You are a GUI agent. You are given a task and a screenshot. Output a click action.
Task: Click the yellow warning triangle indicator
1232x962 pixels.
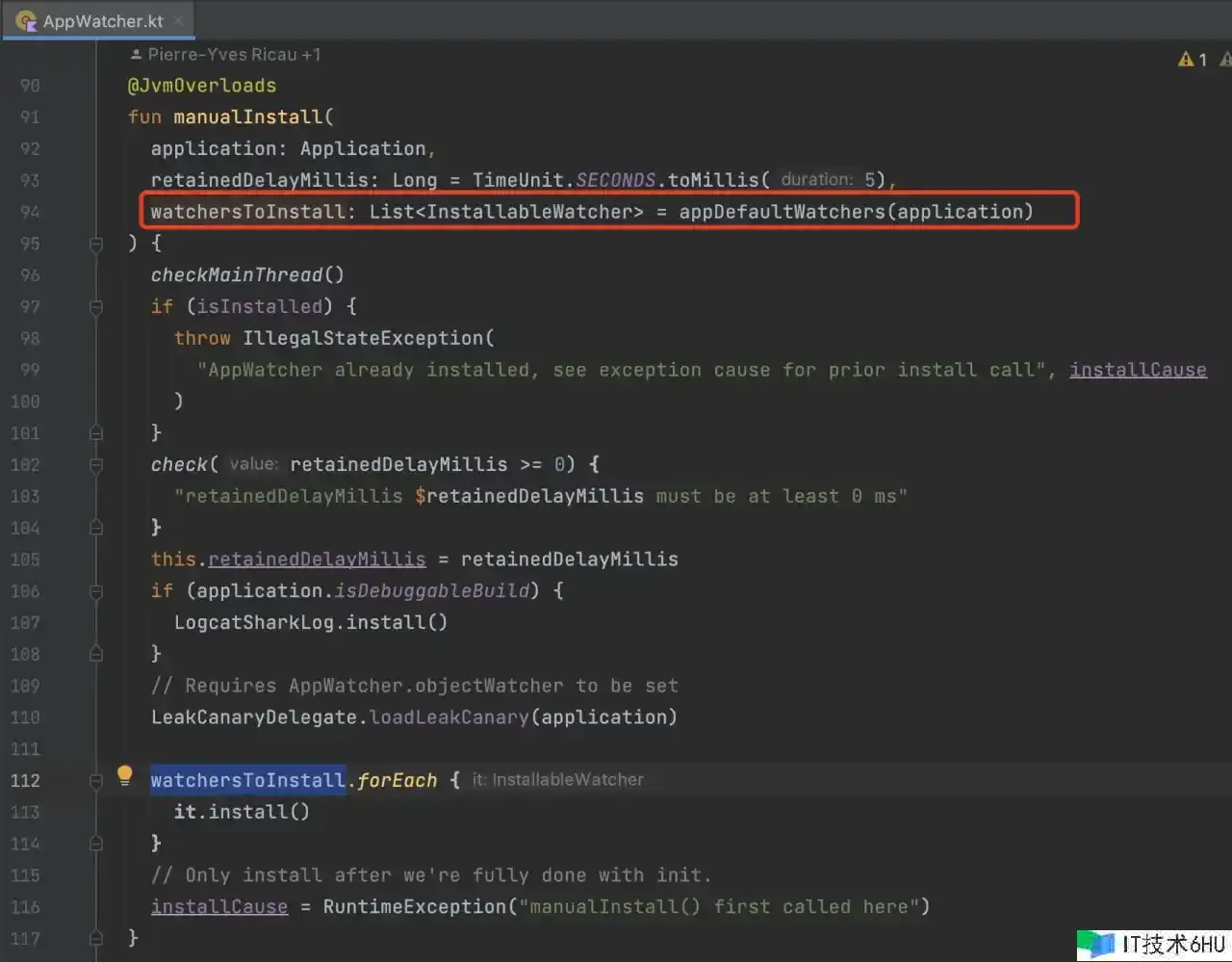[1186, 60]
